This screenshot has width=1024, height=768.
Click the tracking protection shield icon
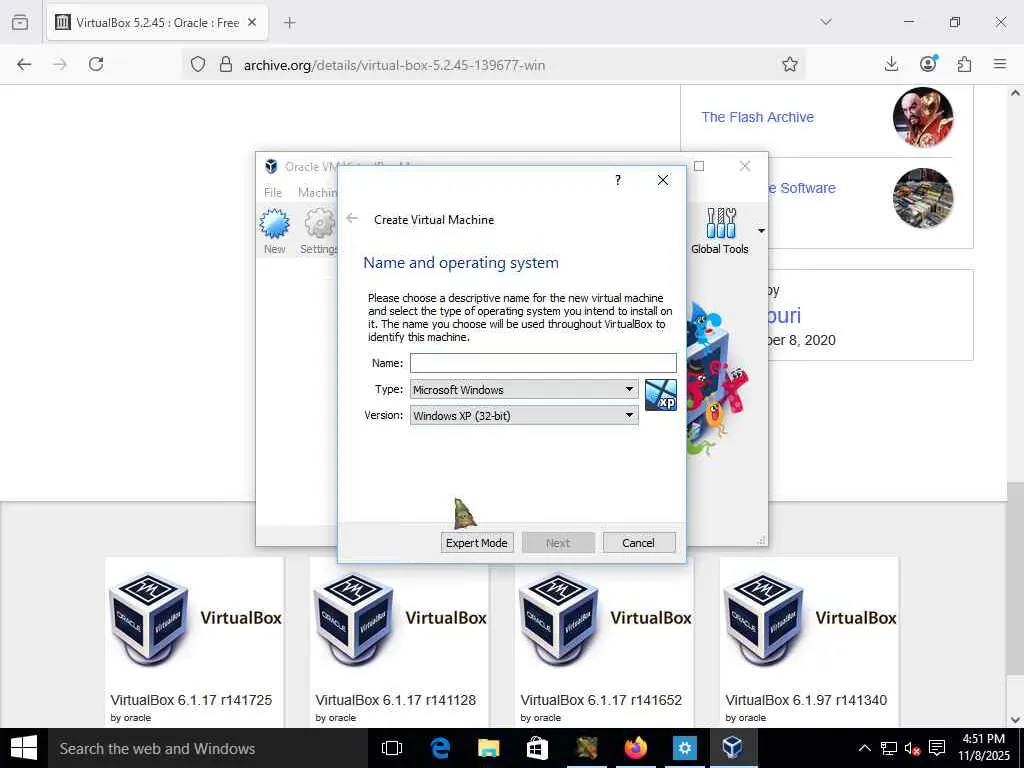click(198, 64)
